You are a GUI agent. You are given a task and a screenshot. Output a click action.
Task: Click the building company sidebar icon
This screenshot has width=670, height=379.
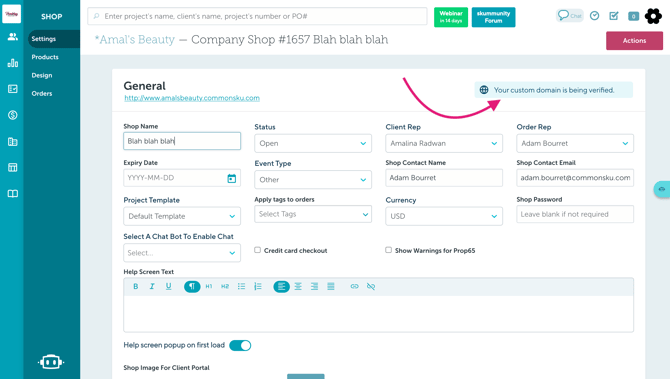[12, 141]
